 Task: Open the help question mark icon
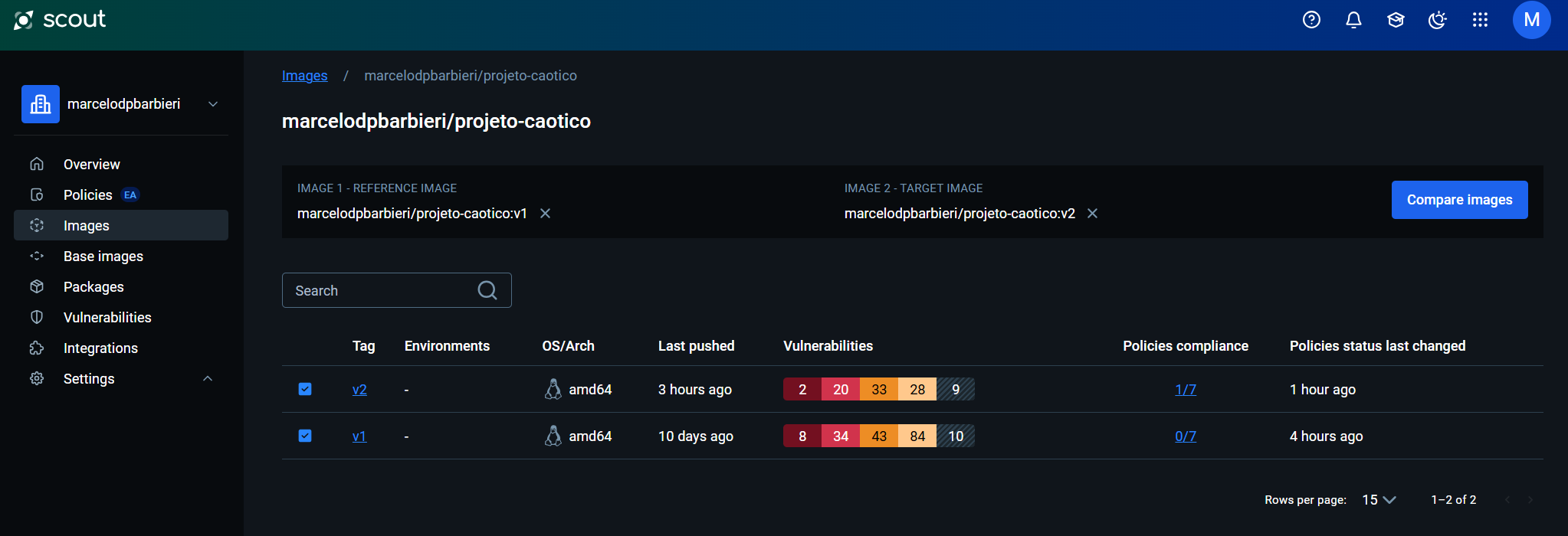coord(1311,20)
